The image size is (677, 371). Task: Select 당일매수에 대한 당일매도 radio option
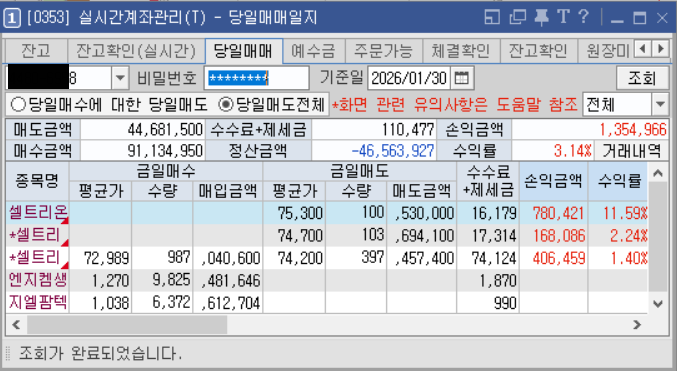point(109,105)
